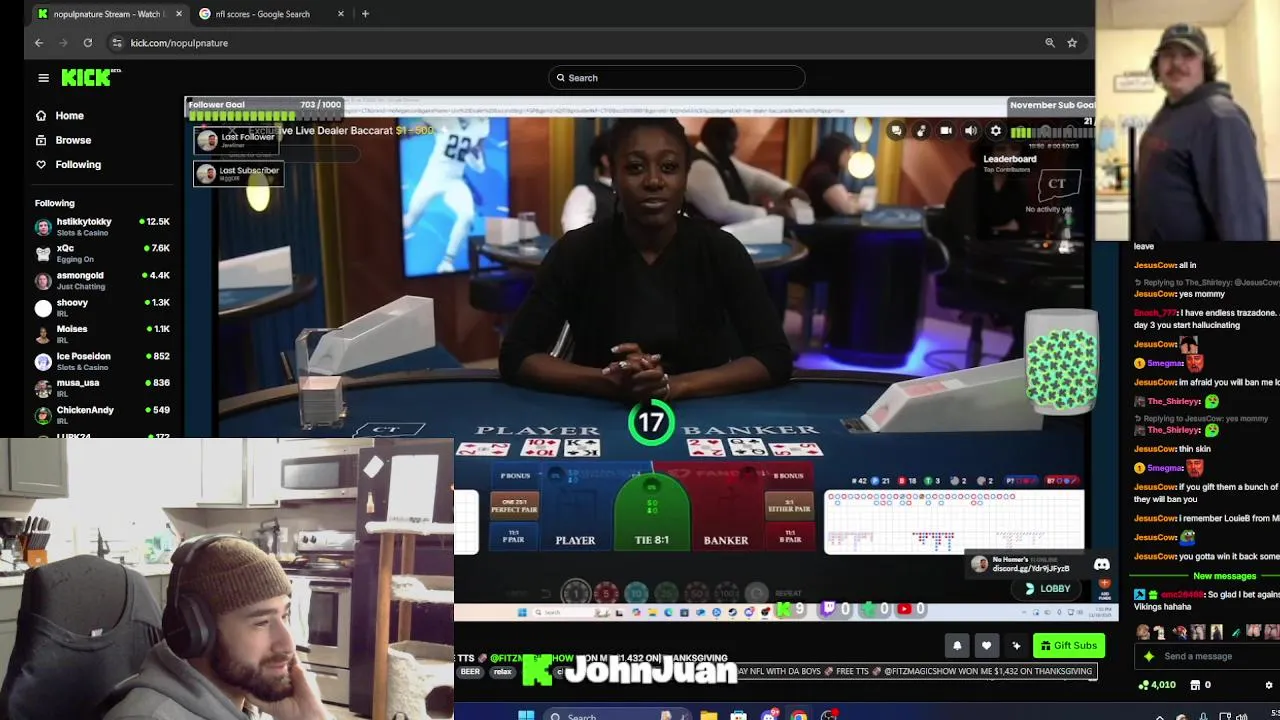Open the chat shop icon
Screen dimensions: 1280x720
pyautogui.click(x=1194, y=685)
